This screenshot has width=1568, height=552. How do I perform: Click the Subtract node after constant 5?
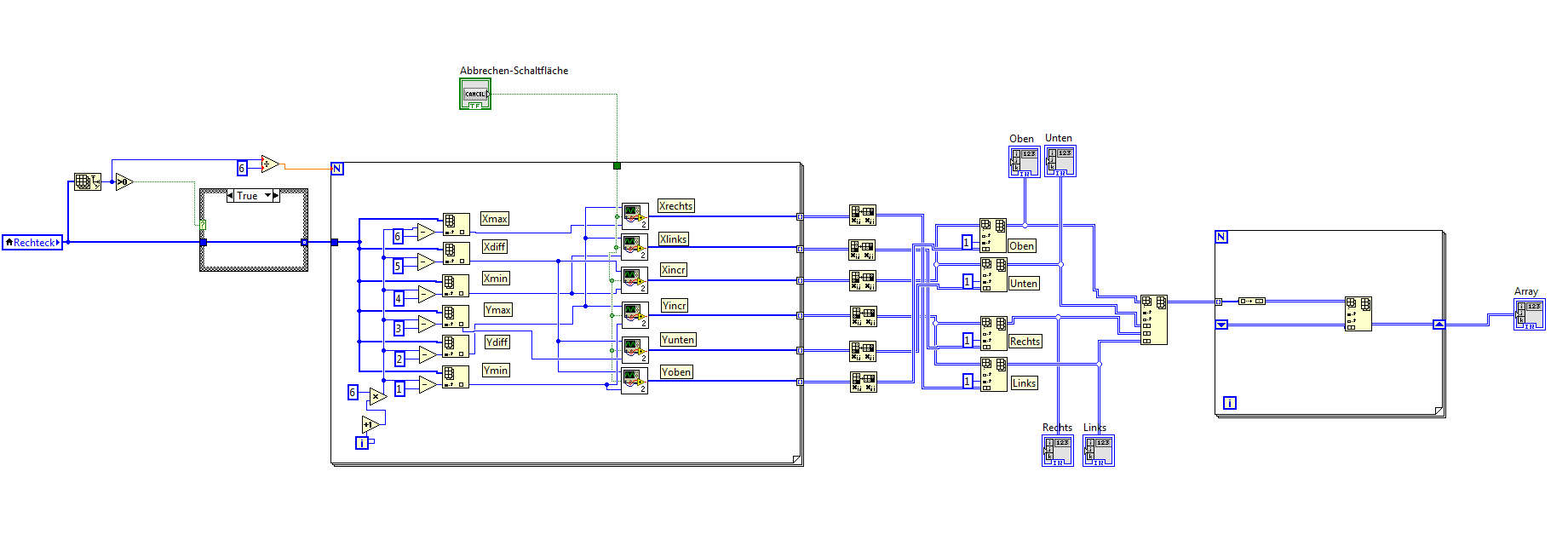coord(426,262)
